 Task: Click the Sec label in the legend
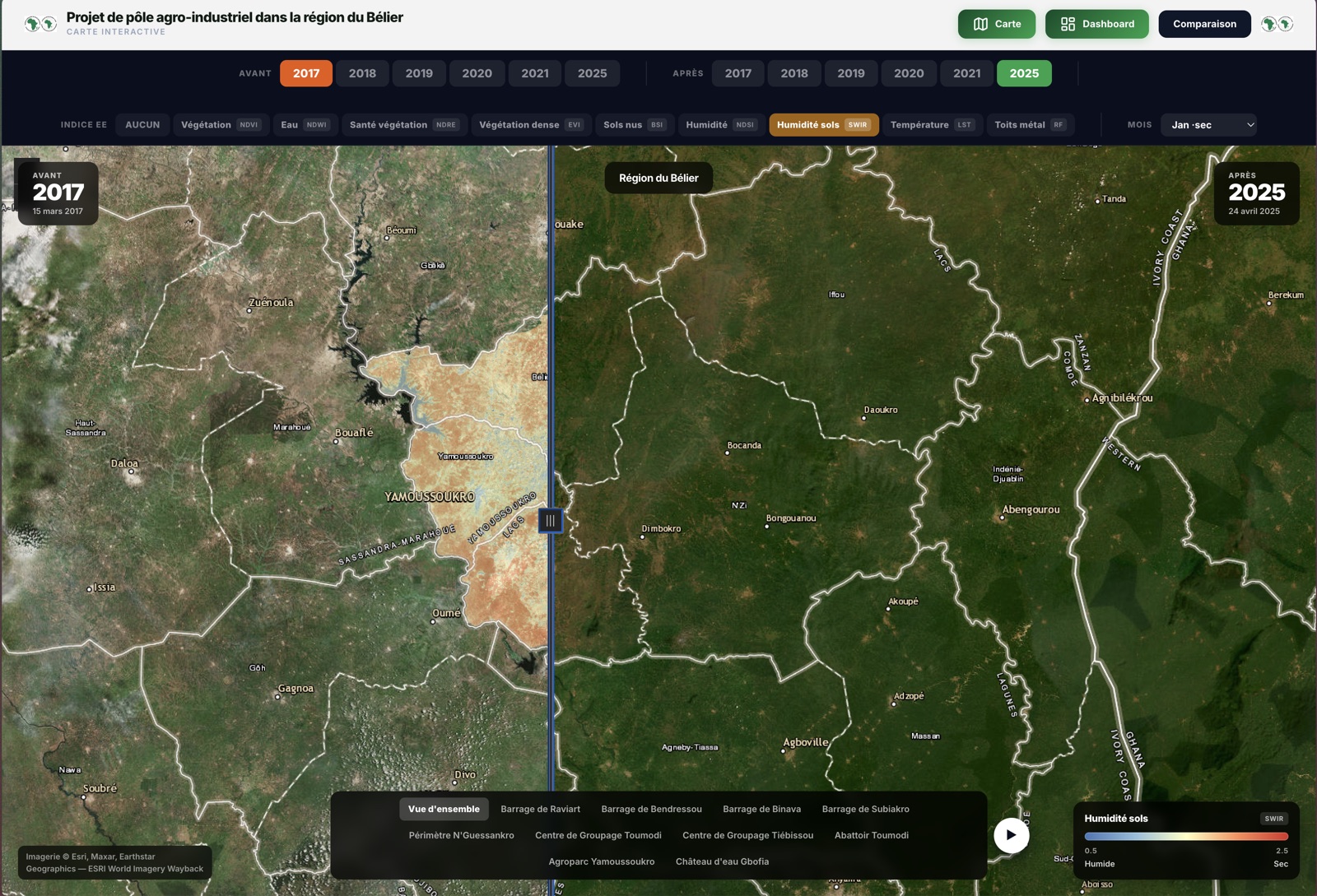(x=1281, y=864)
